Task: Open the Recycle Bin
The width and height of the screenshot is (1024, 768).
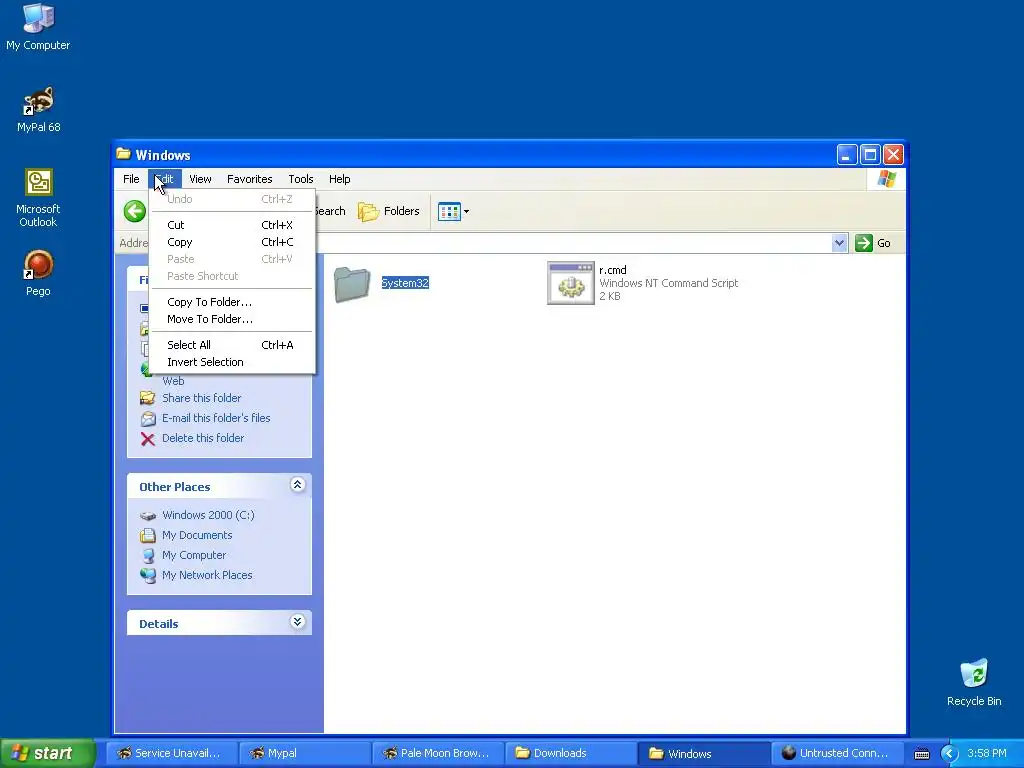Action: point(974,683)
